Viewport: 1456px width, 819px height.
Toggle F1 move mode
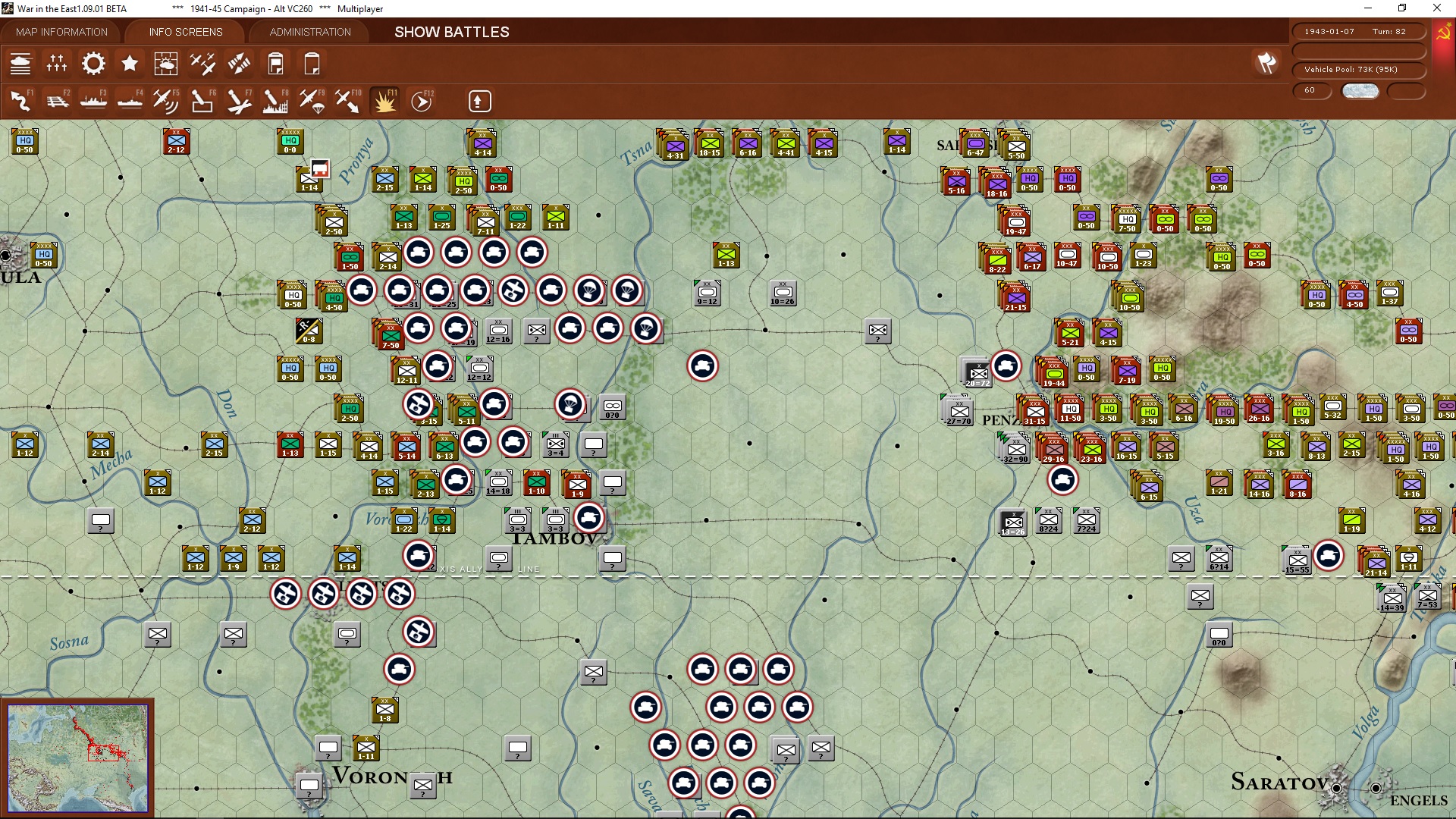pos(20,101)
